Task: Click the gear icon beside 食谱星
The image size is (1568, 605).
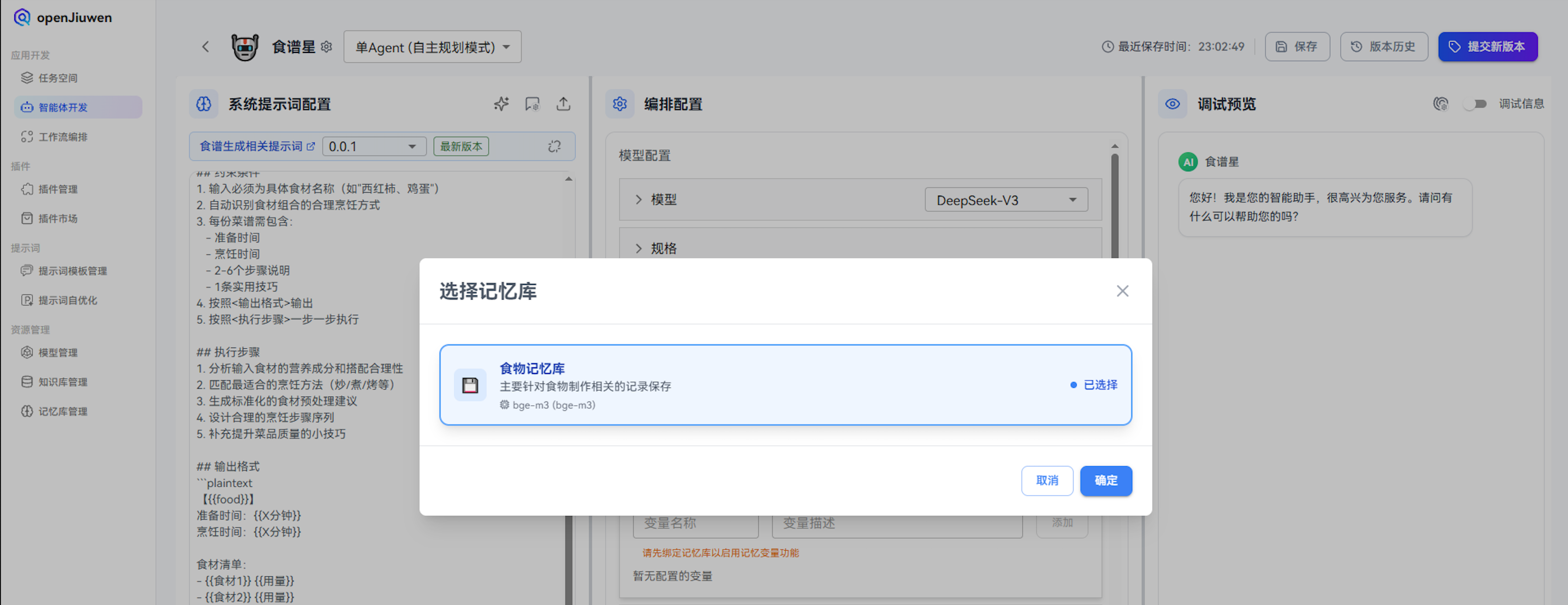Action: coord(327,47)
